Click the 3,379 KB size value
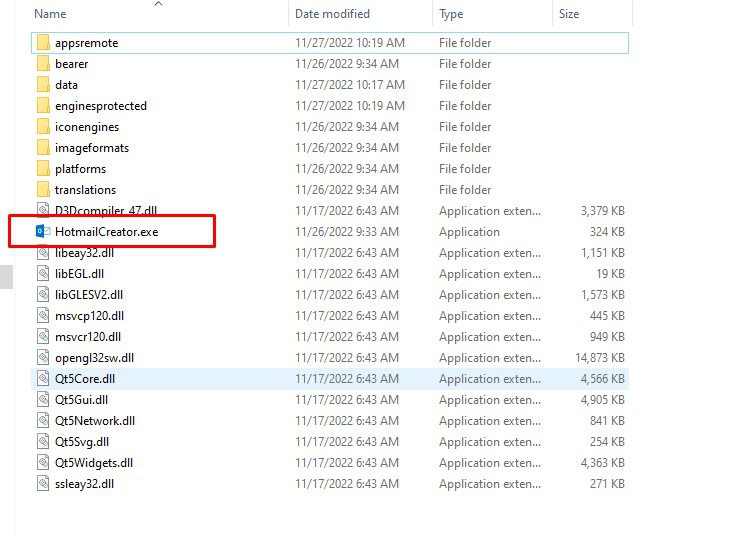This screenshot has width=752, height=536. (x=603, y=211)
